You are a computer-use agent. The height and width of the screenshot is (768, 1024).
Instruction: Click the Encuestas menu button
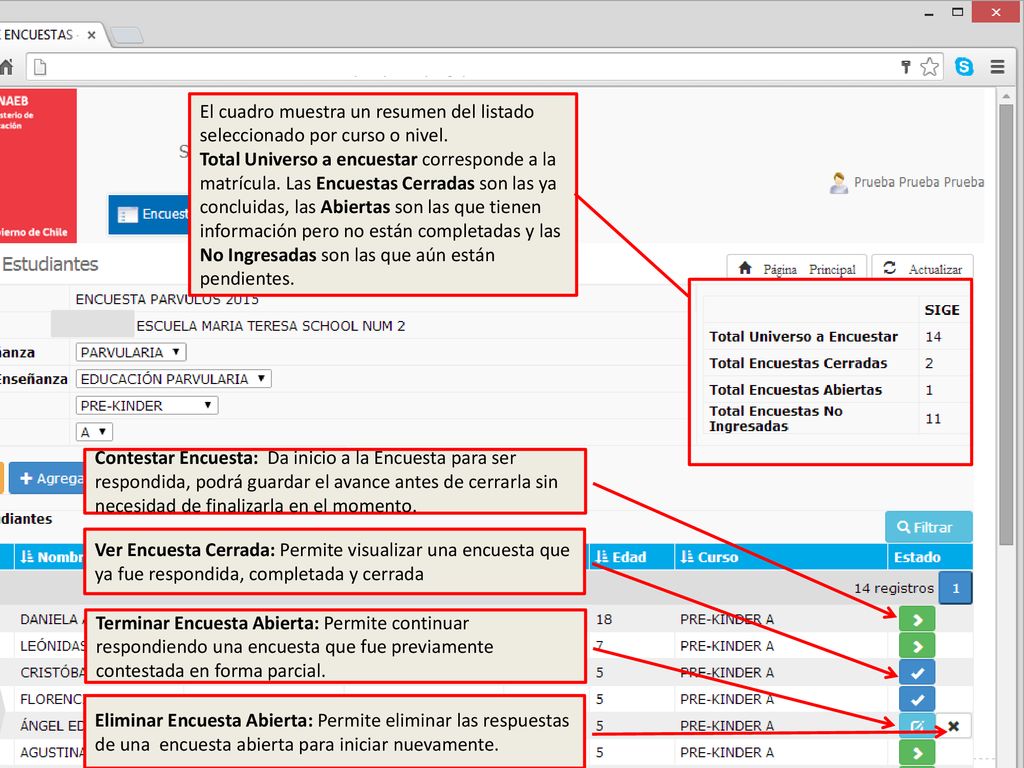[149, 214]
